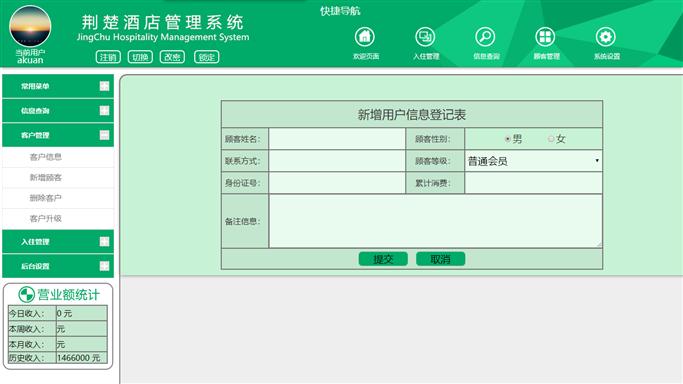Open the 欢迎页面 home icon
The width and height of the screenshot is (683, 384).
[x=365, y=37]
